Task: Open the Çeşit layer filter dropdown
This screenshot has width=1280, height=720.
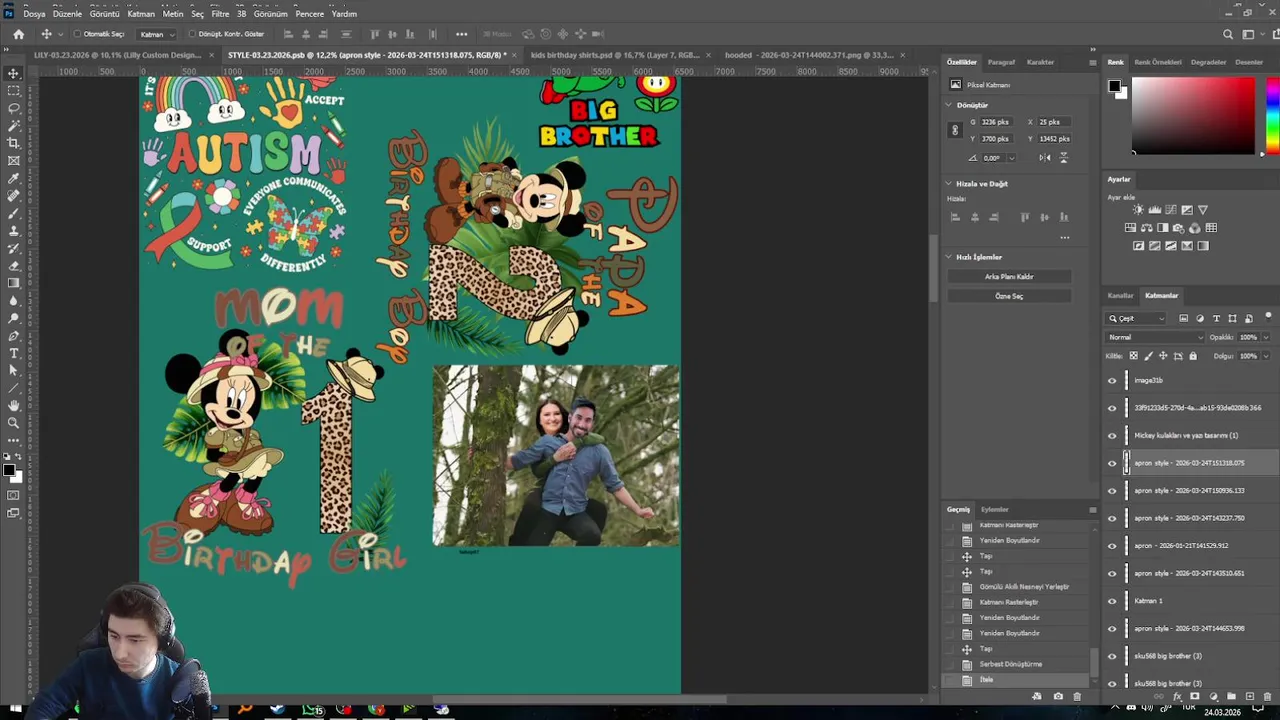Action: (1137, 318)
